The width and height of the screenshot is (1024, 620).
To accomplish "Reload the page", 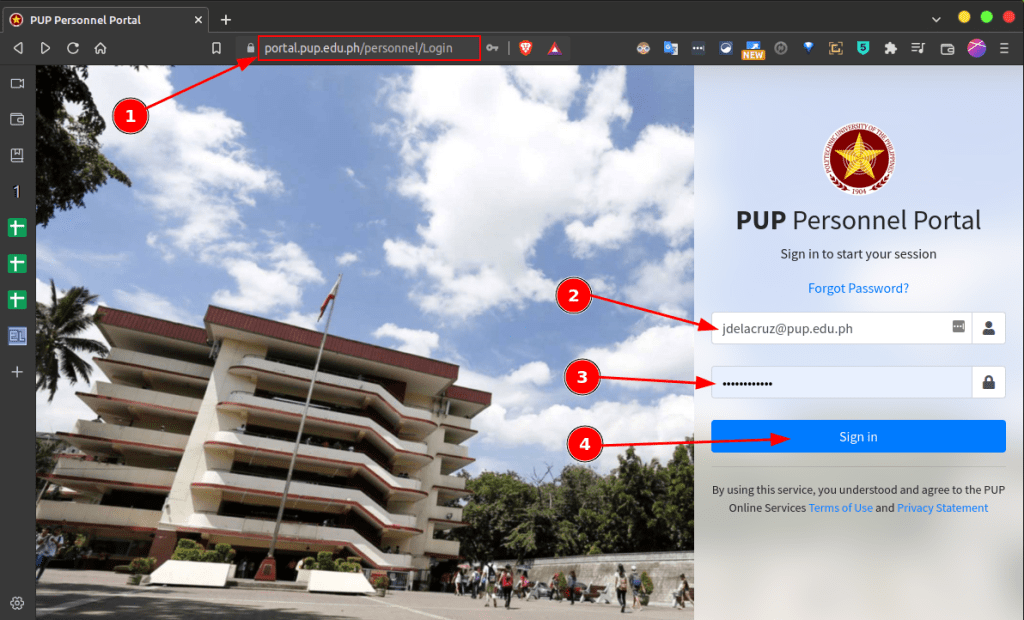I will click(73, 48).
